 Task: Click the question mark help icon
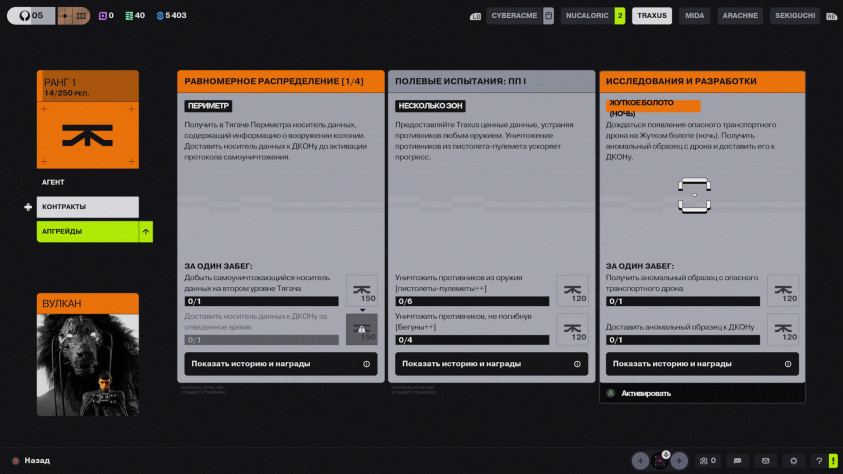[819, 461]
